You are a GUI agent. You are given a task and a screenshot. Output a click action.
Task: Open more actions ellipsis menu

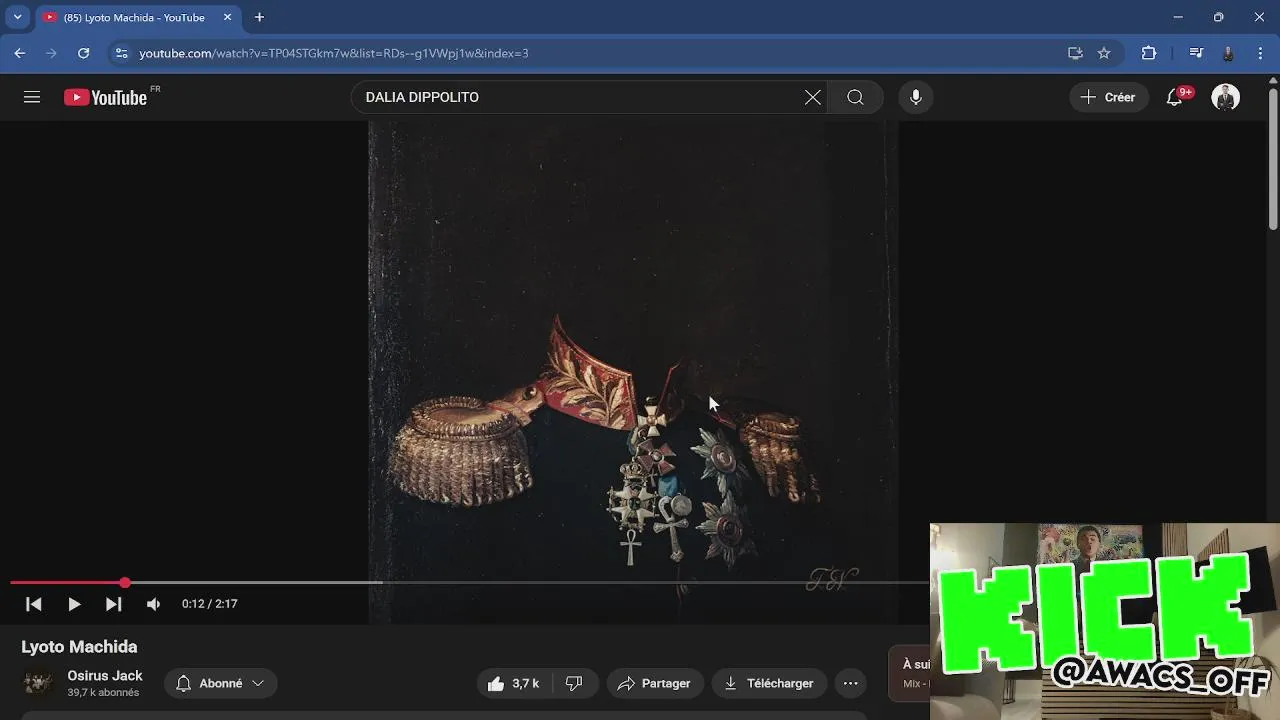click(x=850, y=683)
